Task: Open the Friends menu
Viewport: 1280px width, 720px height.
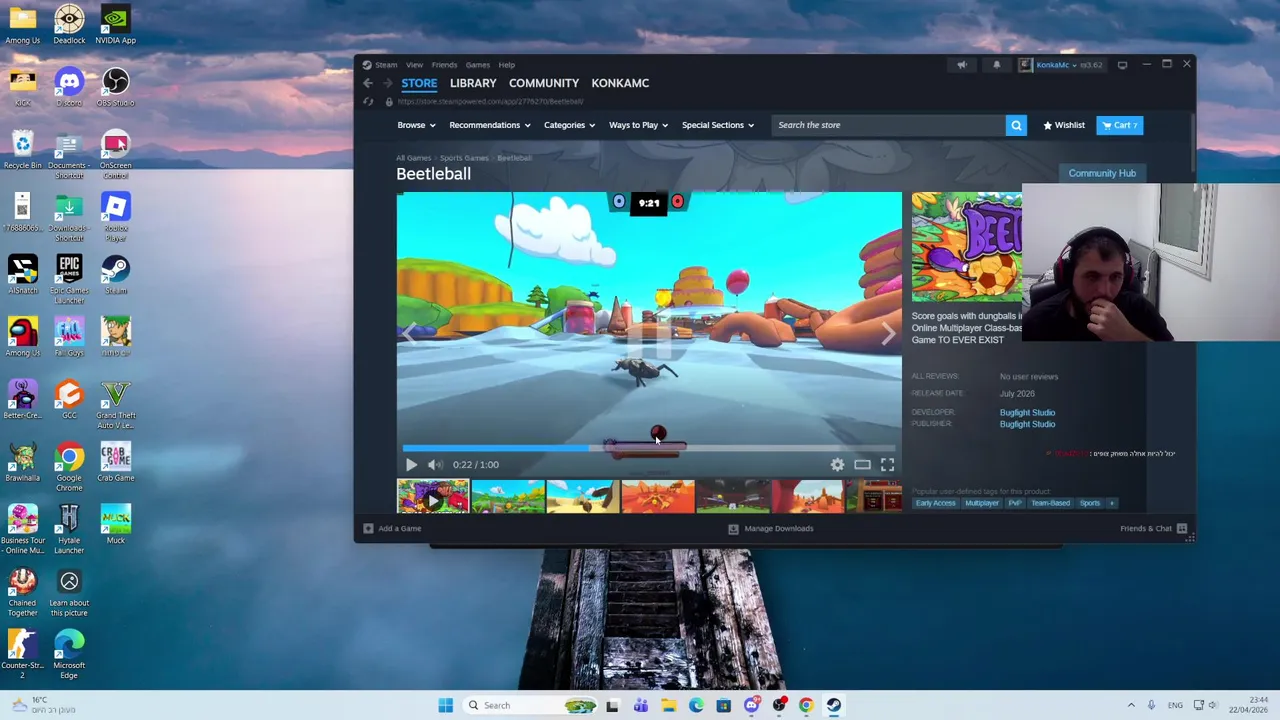Action: [444, 65]
